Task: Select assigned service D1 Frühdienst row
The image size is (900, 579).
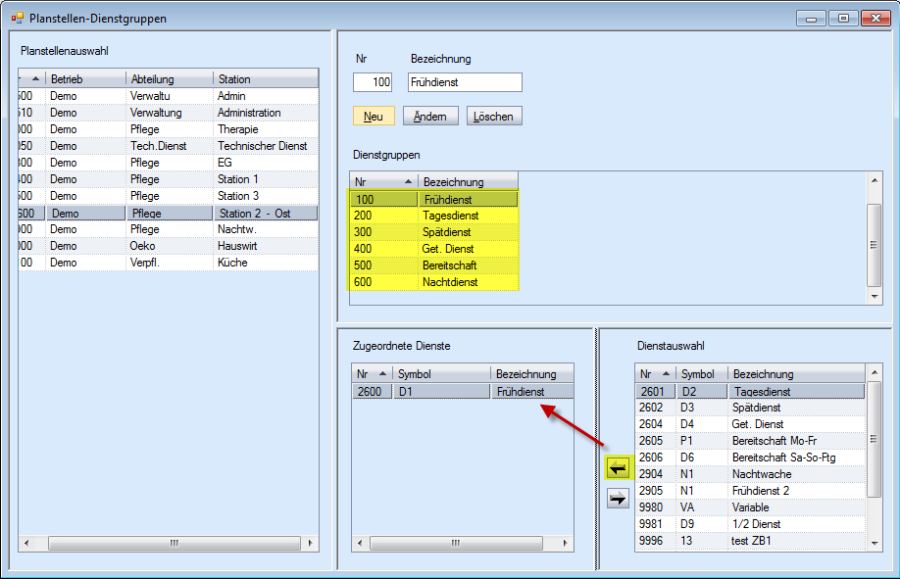Action: click(x=463, y=392)
